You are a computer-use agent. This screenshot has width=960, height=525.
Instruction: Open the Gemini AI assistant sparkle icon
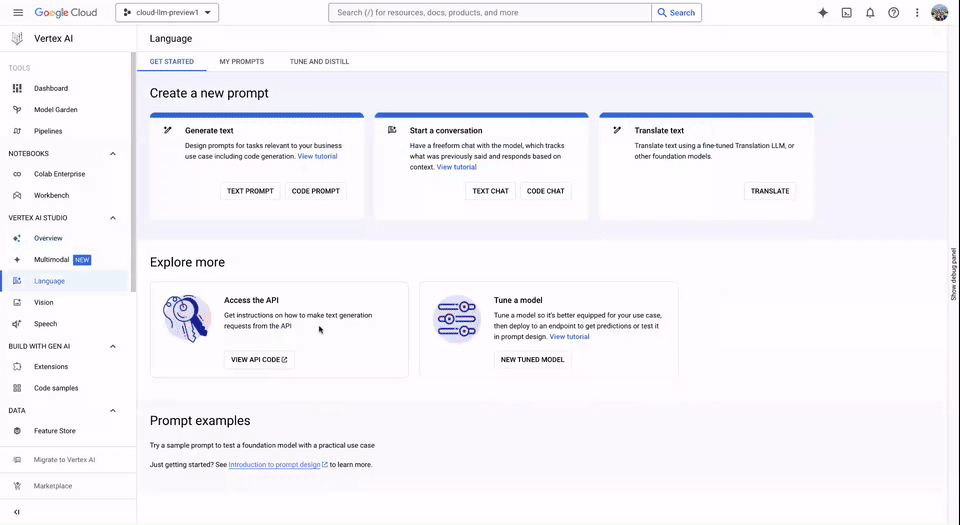click(823, 12)
